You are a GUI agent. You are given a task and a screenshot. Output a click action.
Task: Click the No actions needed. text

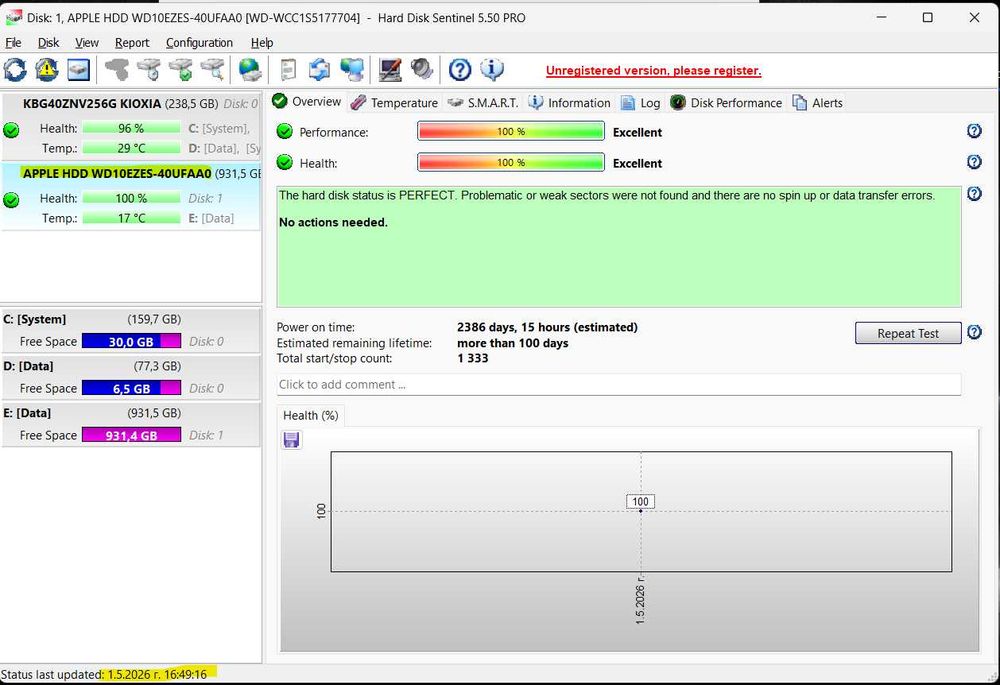tap(333, 223)
